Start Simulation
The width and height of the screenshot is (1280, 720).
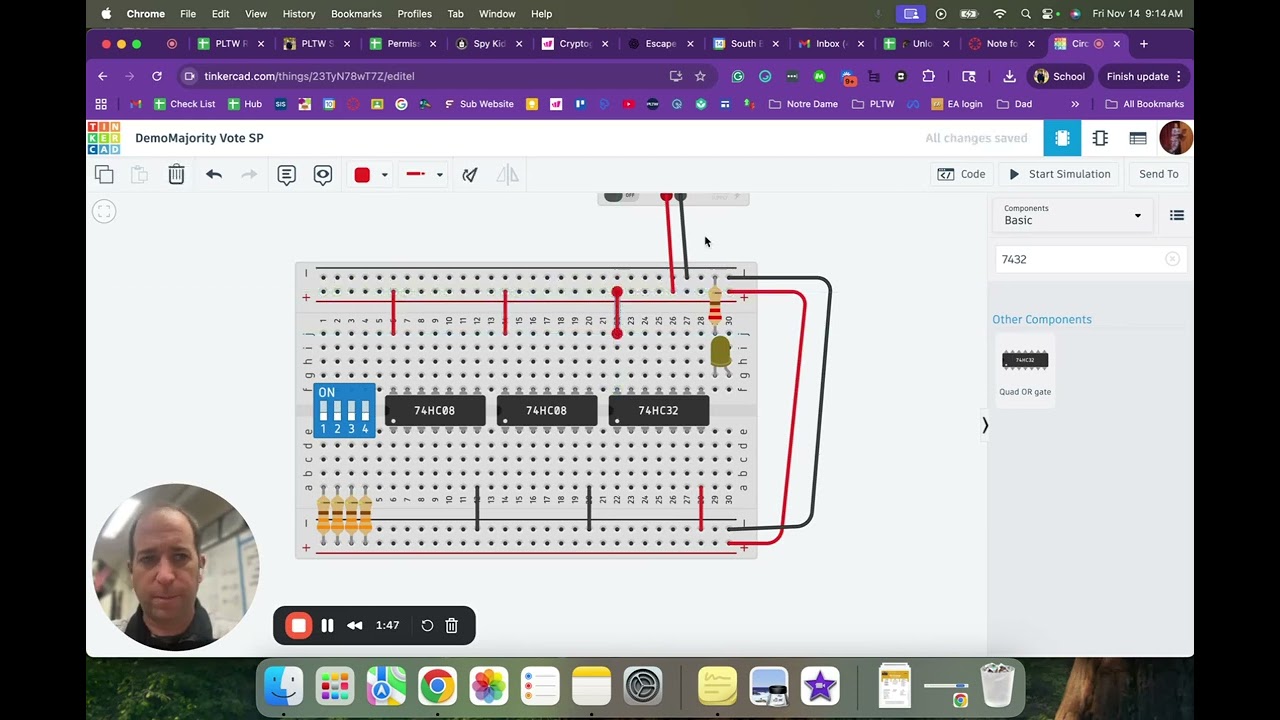coord(1059,174)
